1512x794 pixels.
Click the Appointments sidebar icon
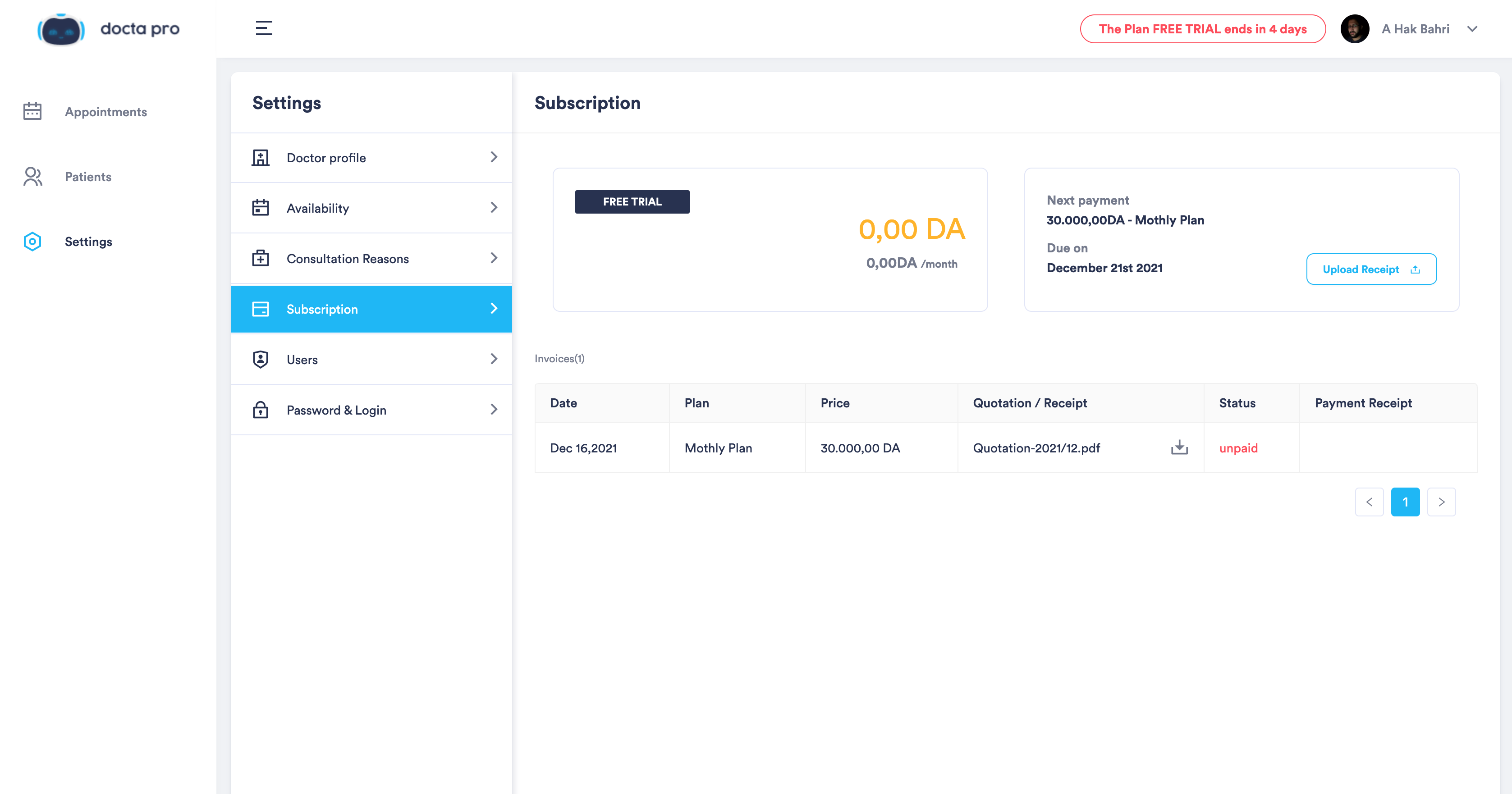[32, 111]
